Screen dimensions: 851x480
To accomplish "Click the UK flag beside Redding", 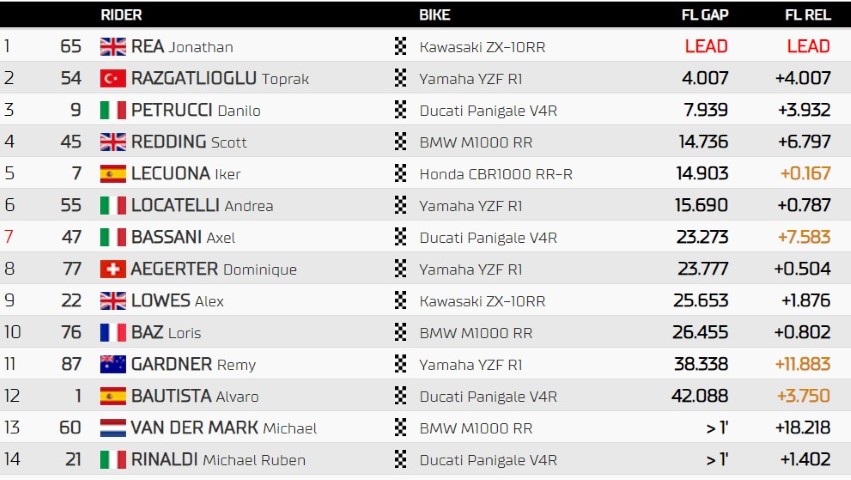I will tap(113, 142).
